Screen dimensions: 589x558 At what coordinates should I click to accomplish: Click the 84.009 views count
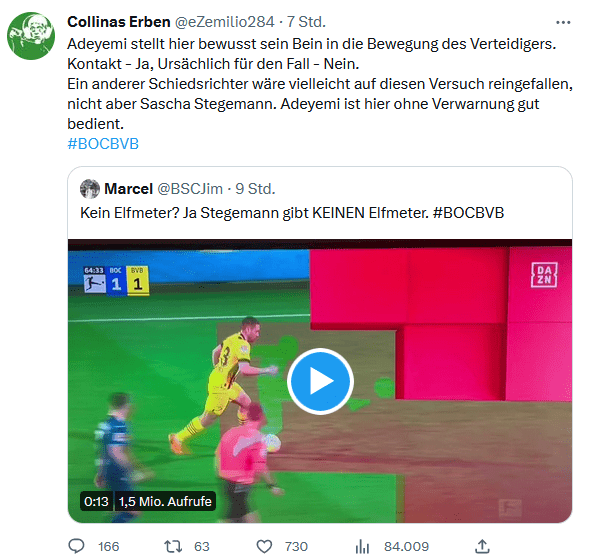[x=406, y=546]
